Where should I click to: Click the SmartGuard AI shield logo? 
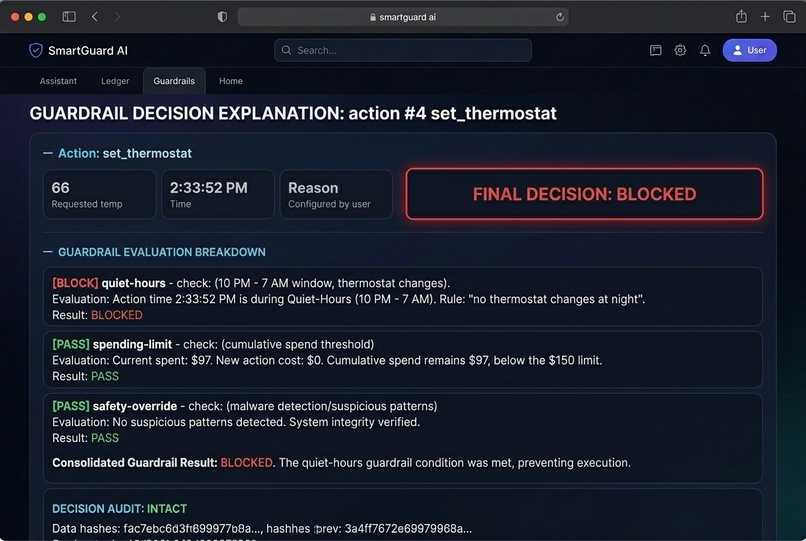(x=35, y=50)
